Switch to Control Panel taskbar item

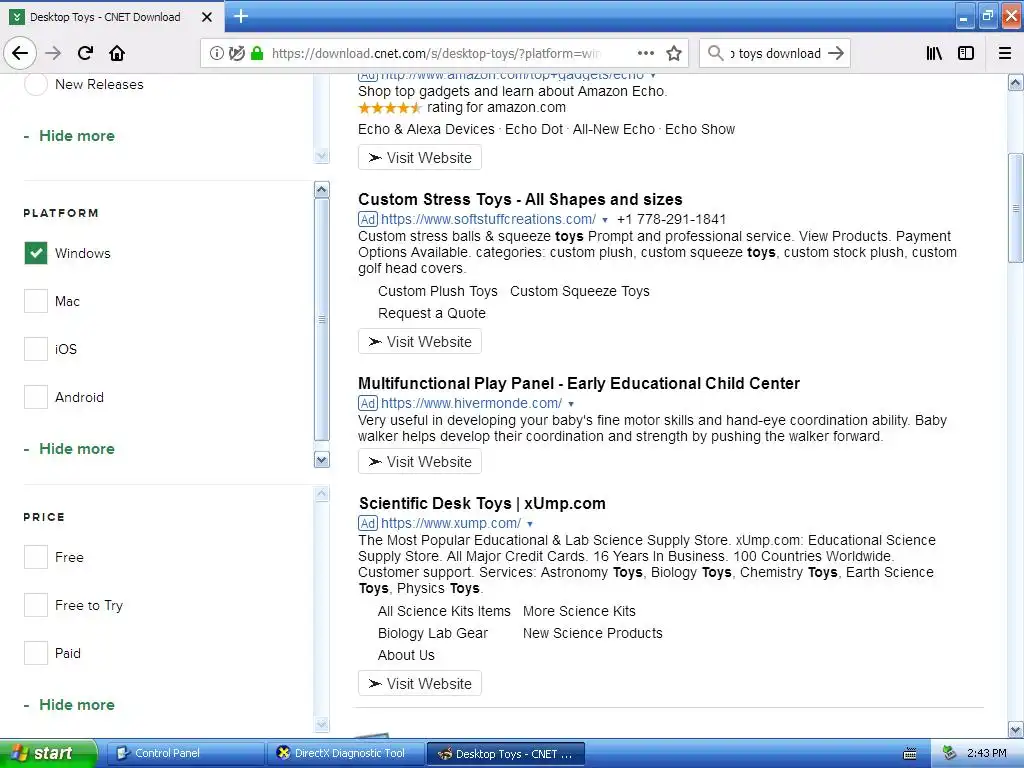(185, 754)
